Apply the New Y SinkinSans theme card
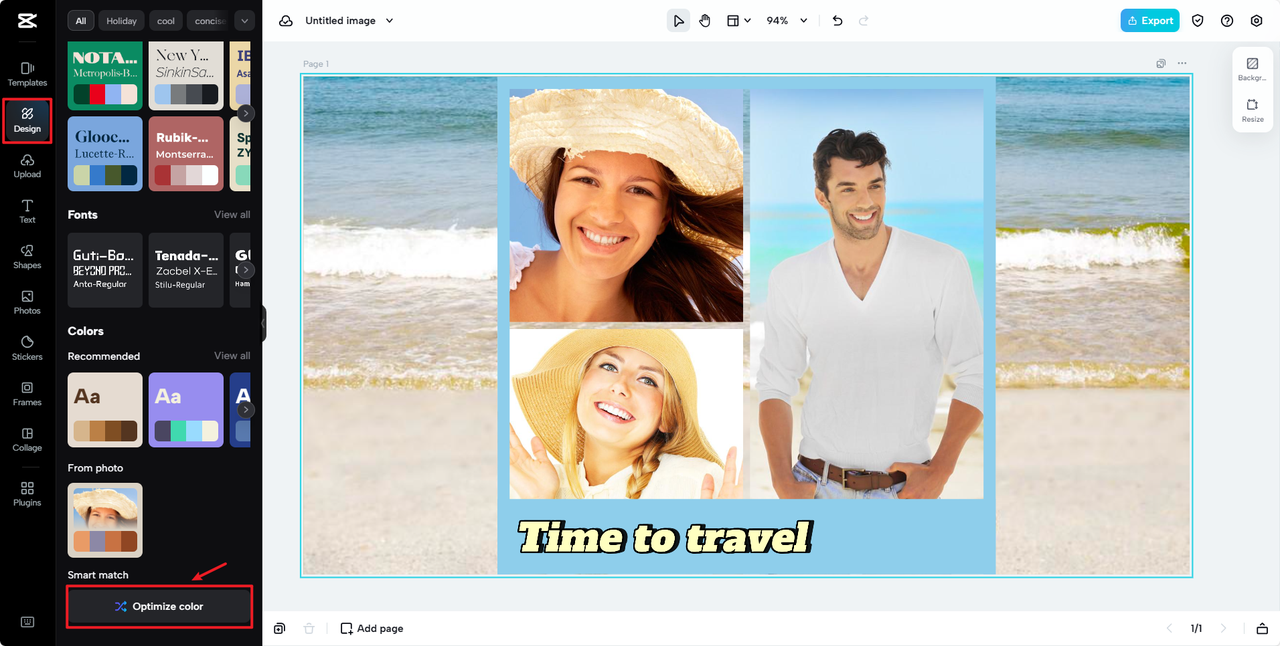Screen dimensions: 1280x646 point(186,75)
